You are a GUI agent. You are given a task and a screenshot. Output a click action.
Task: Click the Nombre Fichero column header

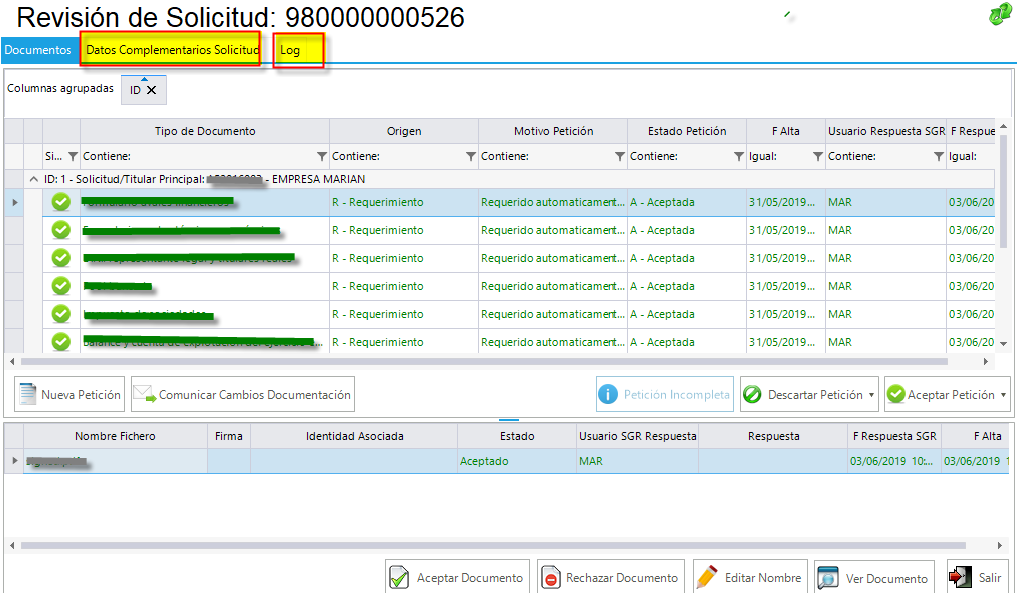[x=115, y=436]
